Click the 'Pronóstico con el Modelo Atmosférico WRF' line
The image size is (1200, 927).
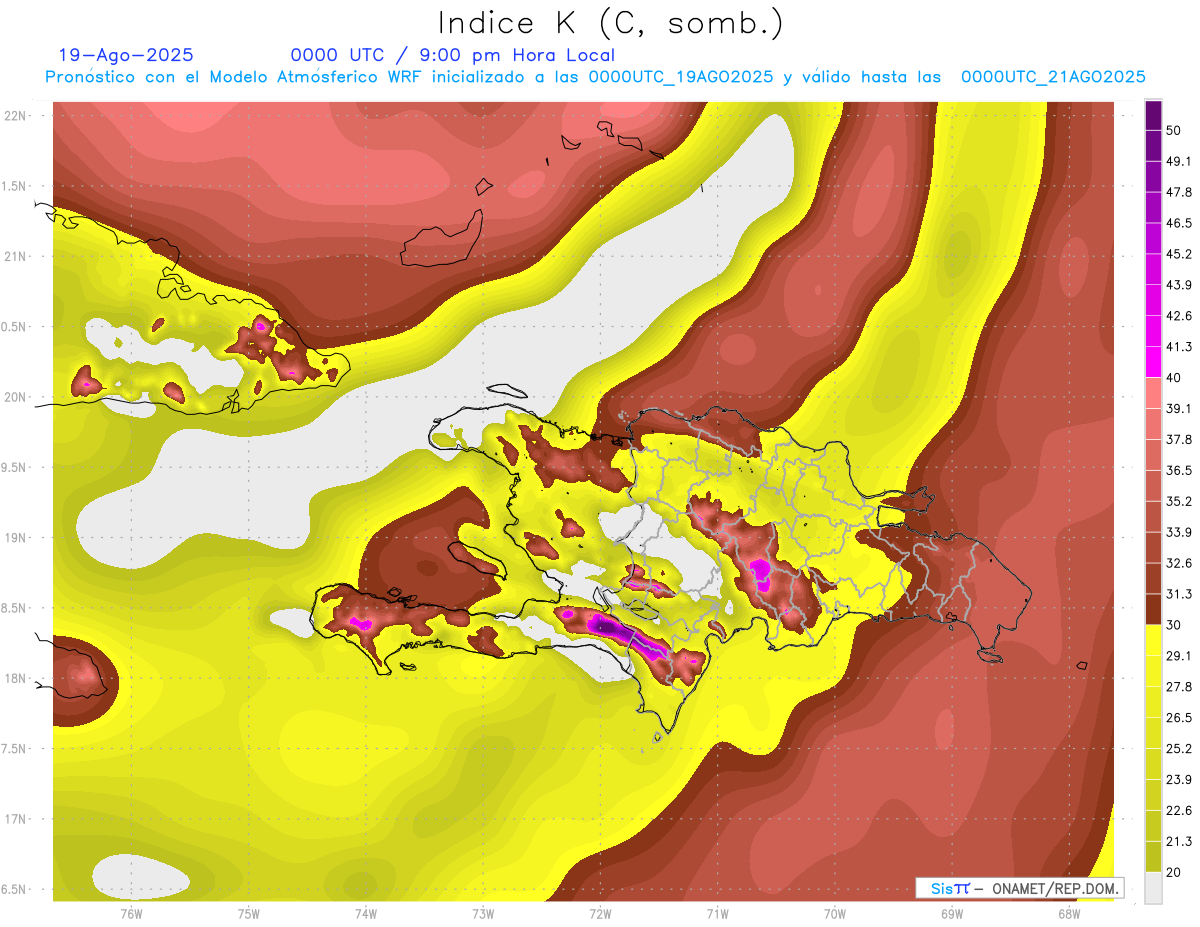point(595,77)
